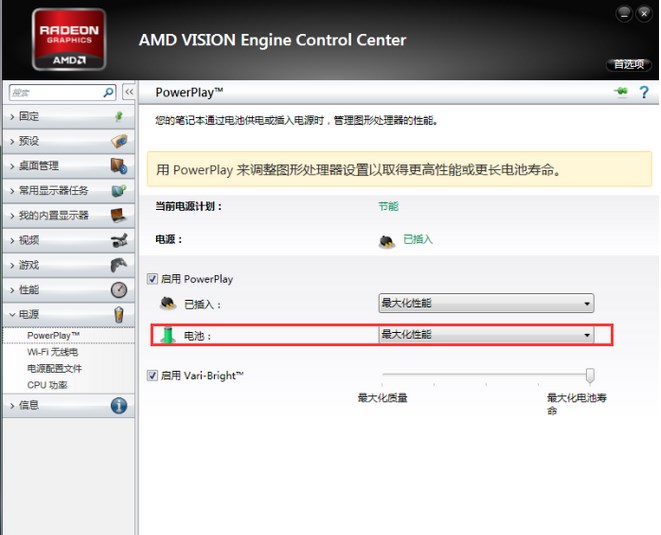Screen dimensions: 661x535
Task: Click the green pin-page icon near help
Action: [x=621, y=91]
